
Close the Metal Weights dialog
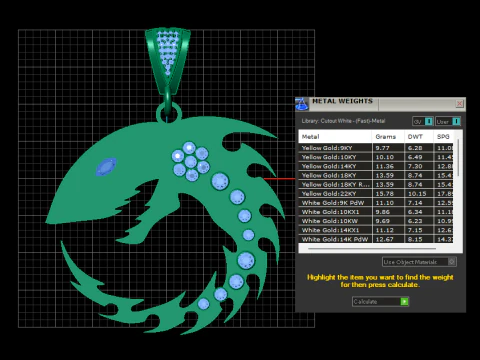(x=459, y=104)
